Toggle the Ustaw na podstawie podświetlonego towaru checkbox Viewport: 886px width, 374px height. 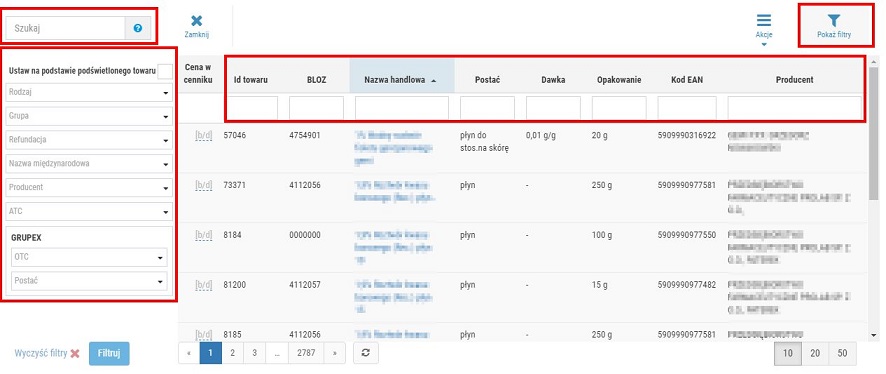[165, 72]
